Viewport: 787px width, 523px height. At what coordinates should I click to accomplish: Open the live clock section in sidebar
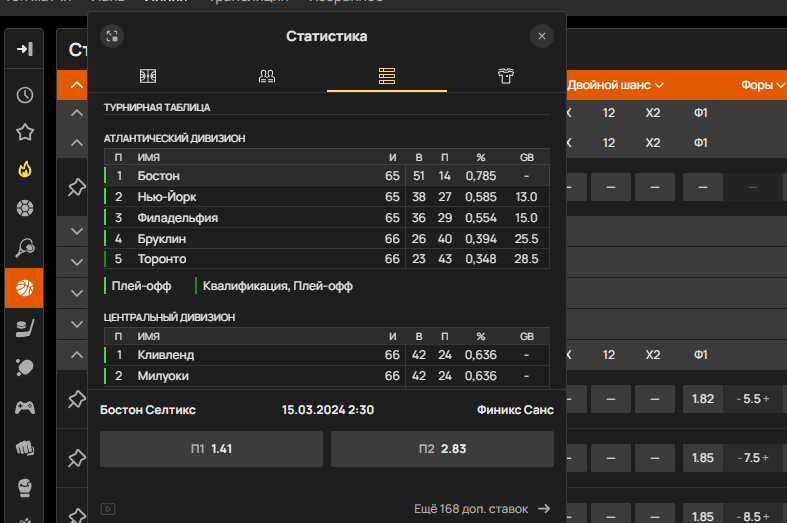(x=25, y=95)
